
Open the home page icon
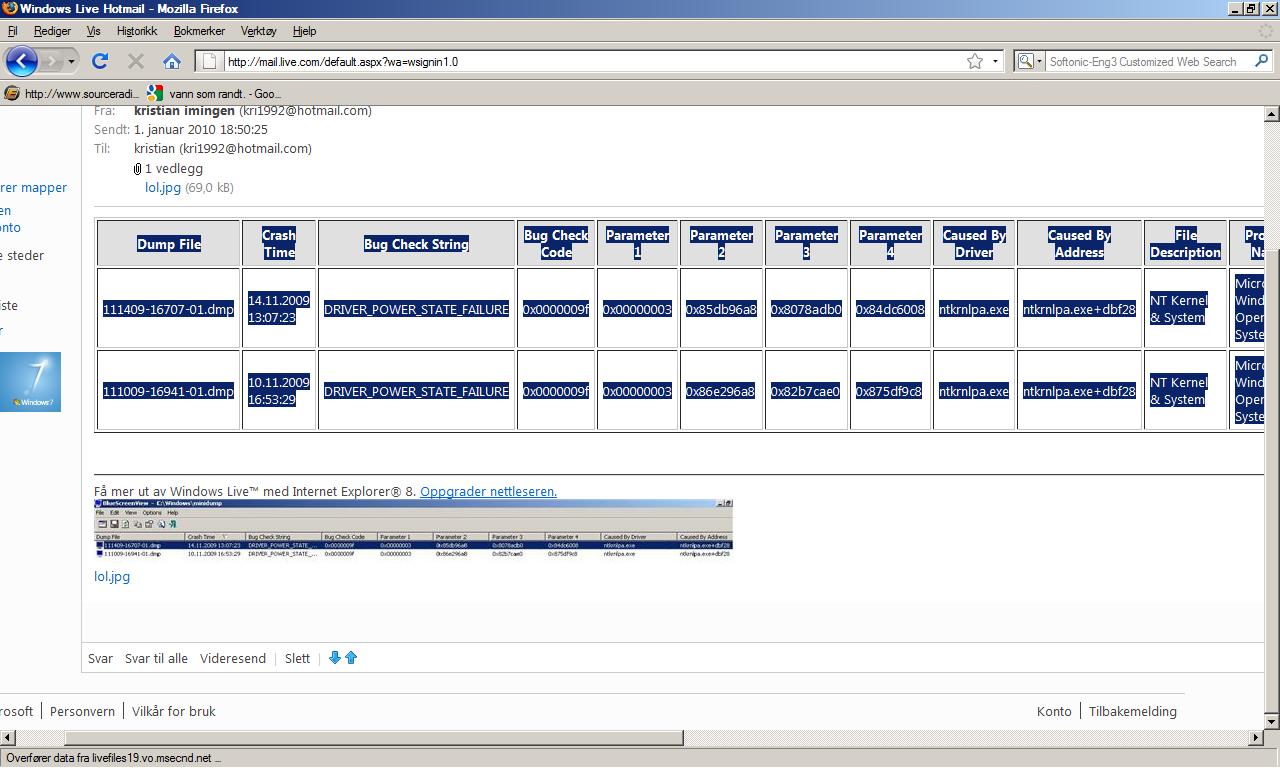tap(172, 61)
